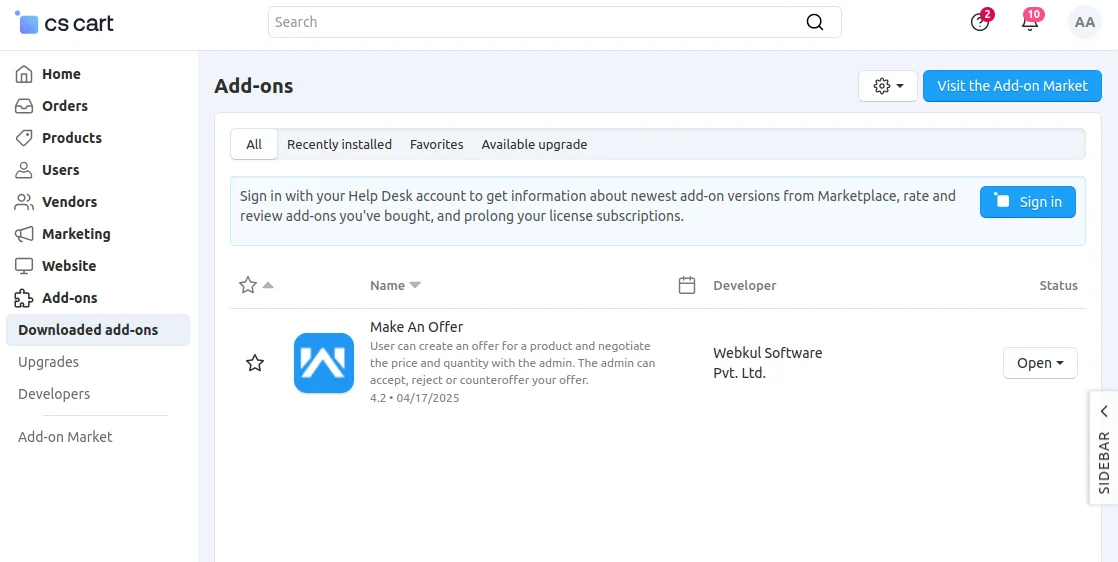Click the search magnifier icon
This screenshot has height=562, width=1118.
(x=815, y=22)
